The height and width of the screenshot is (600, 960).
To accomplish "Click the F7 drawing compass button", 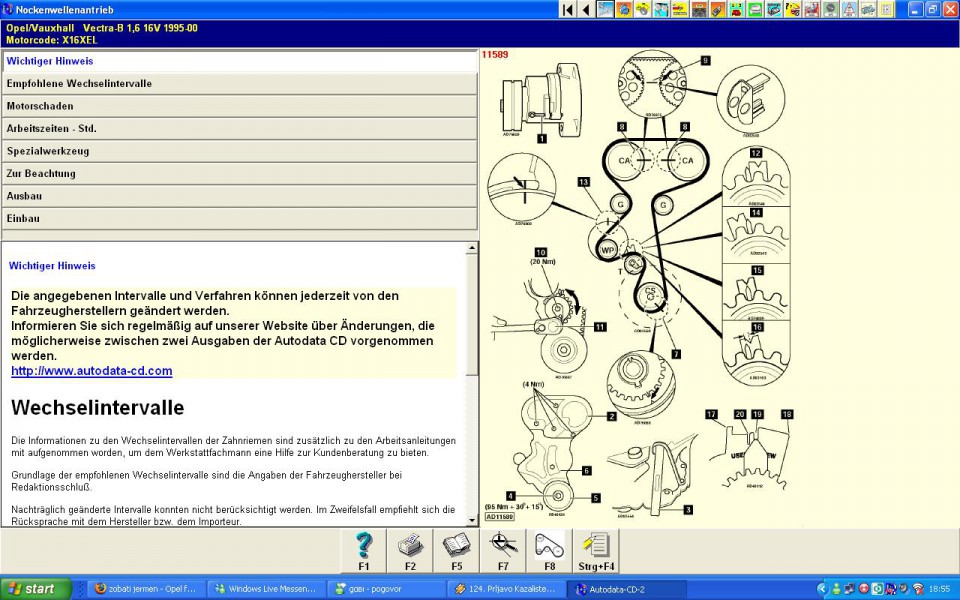I will click(x=503, y=551).
